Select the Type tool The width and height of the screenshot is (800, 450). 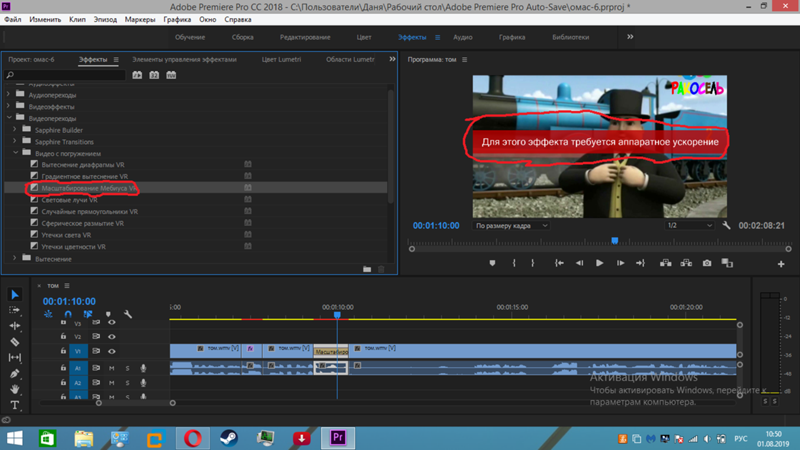[15, 406]
